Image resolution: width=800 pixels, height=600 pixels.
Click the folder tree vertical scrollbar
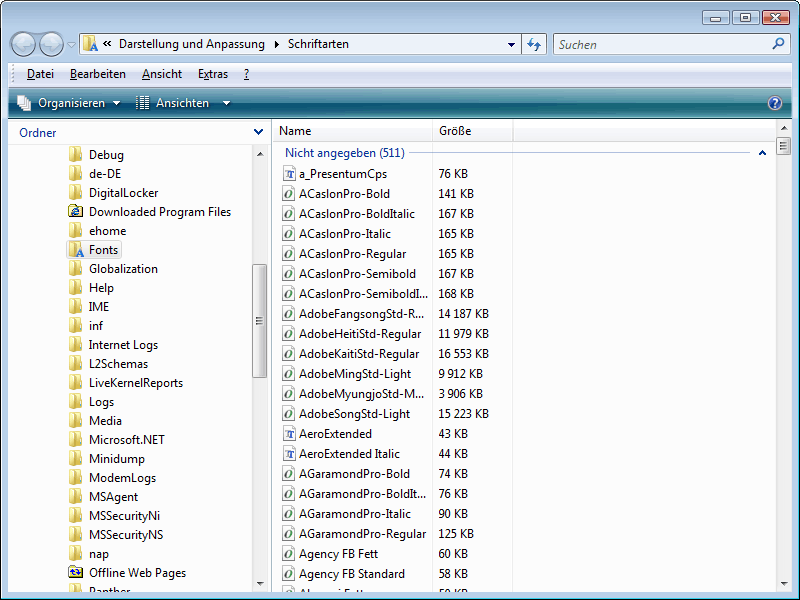[259, 320]
